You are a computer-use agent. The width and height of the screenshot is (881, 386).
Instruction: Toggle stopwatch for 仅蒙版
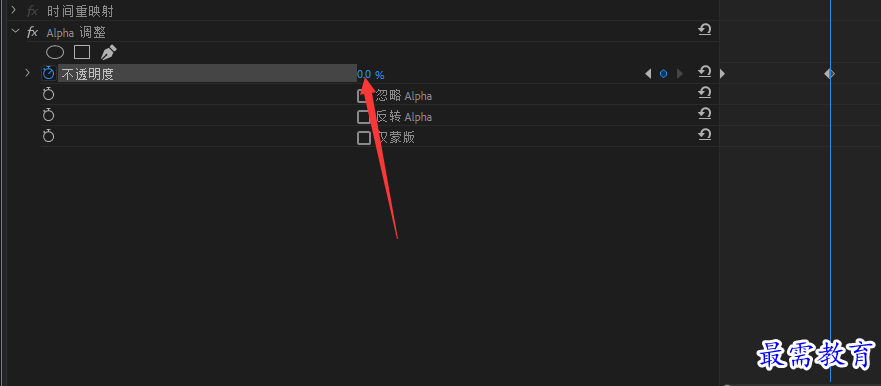(x=49, y=136)
